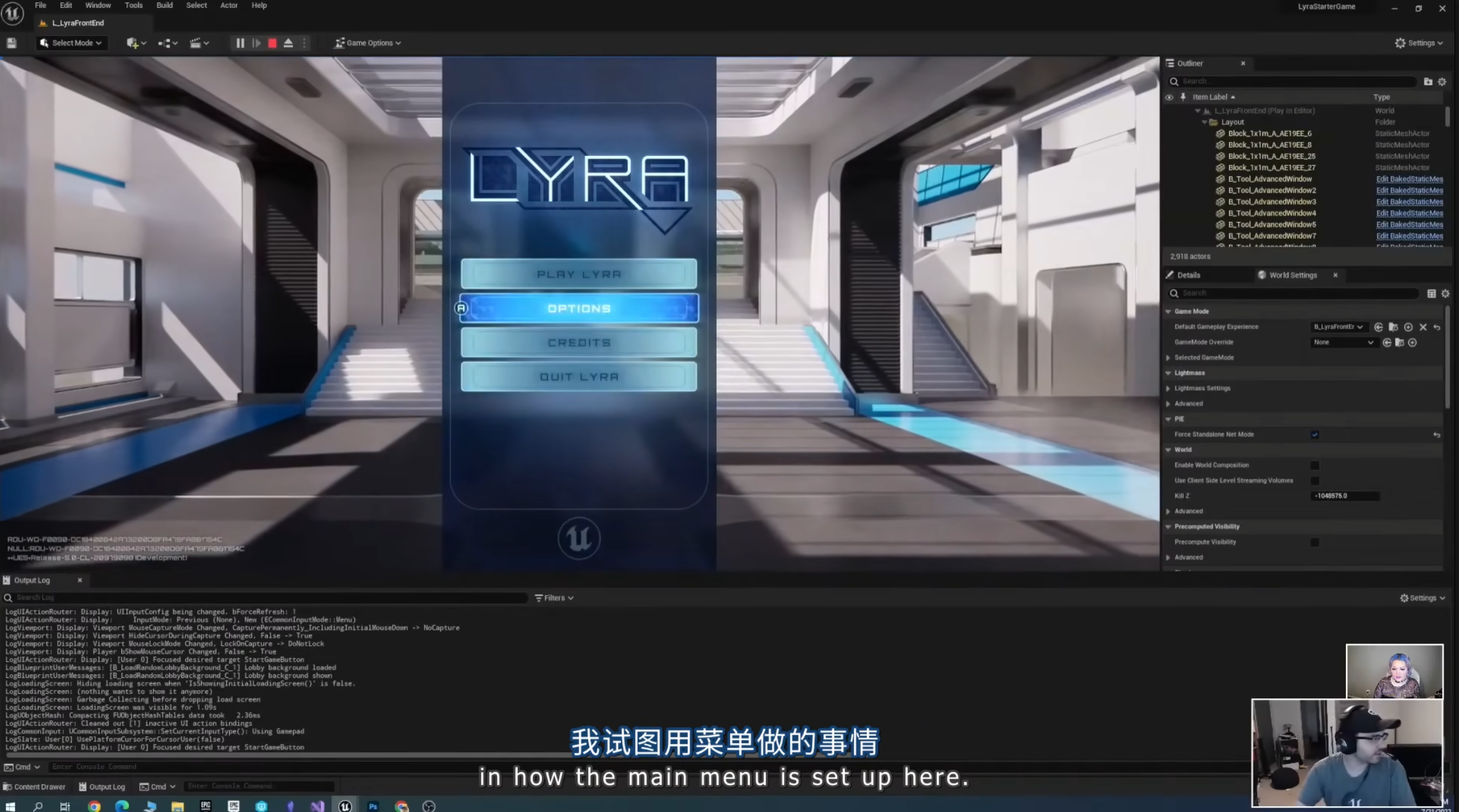
Task: Switch to the World Settings tab
Action: (x=1292, y=275)
